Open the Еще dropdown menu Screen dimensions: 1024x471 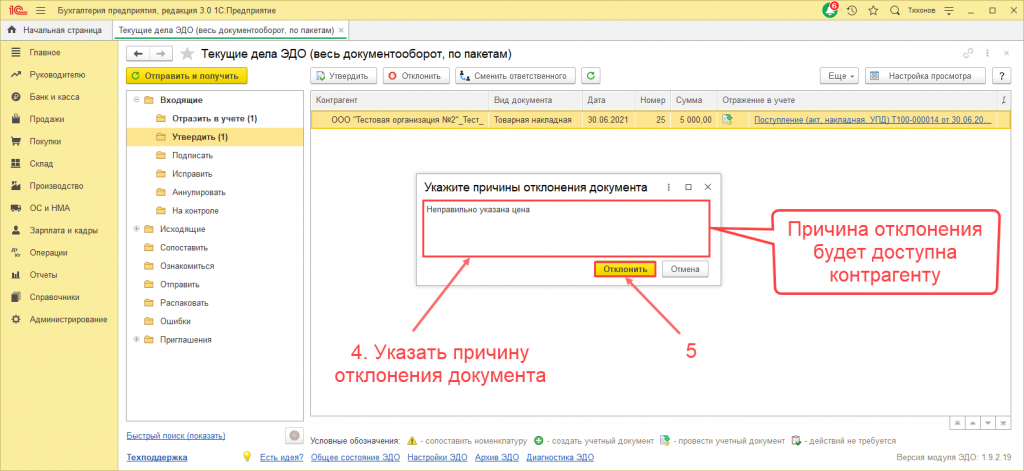tap(839, 76)
